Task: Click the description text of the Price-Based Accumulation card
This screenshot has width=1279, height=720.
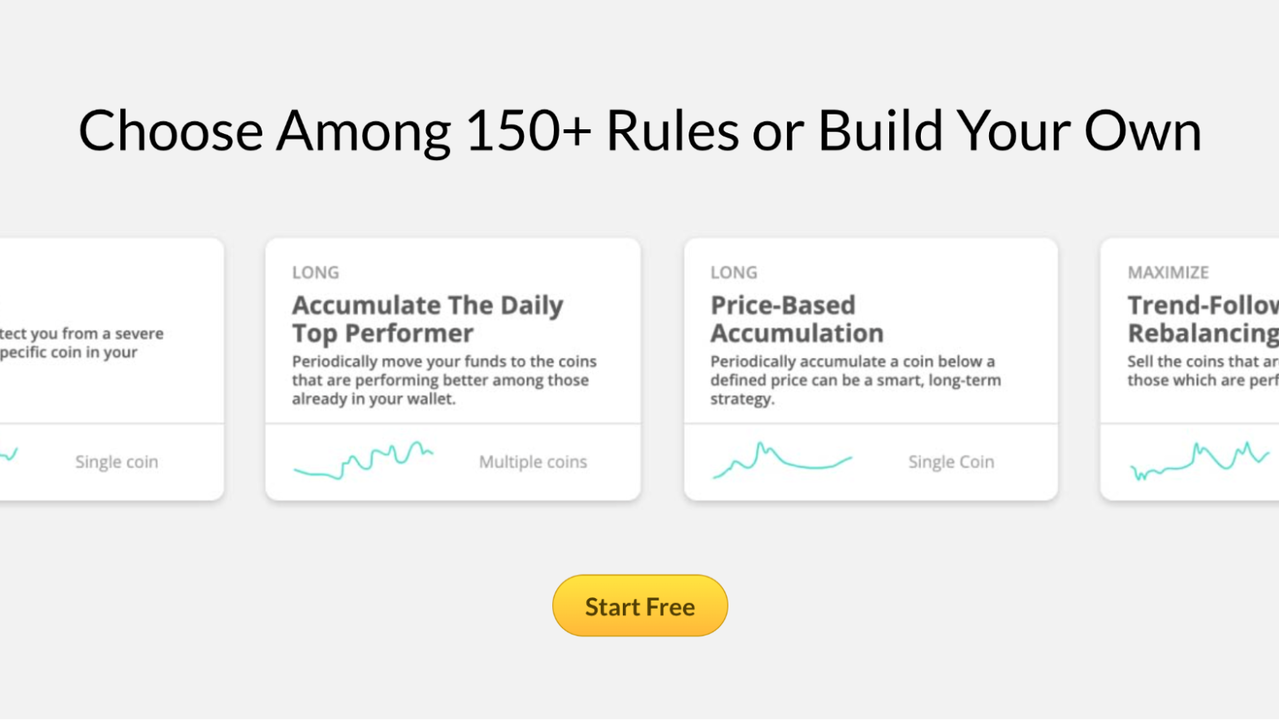Action: (x=856, y=380)
